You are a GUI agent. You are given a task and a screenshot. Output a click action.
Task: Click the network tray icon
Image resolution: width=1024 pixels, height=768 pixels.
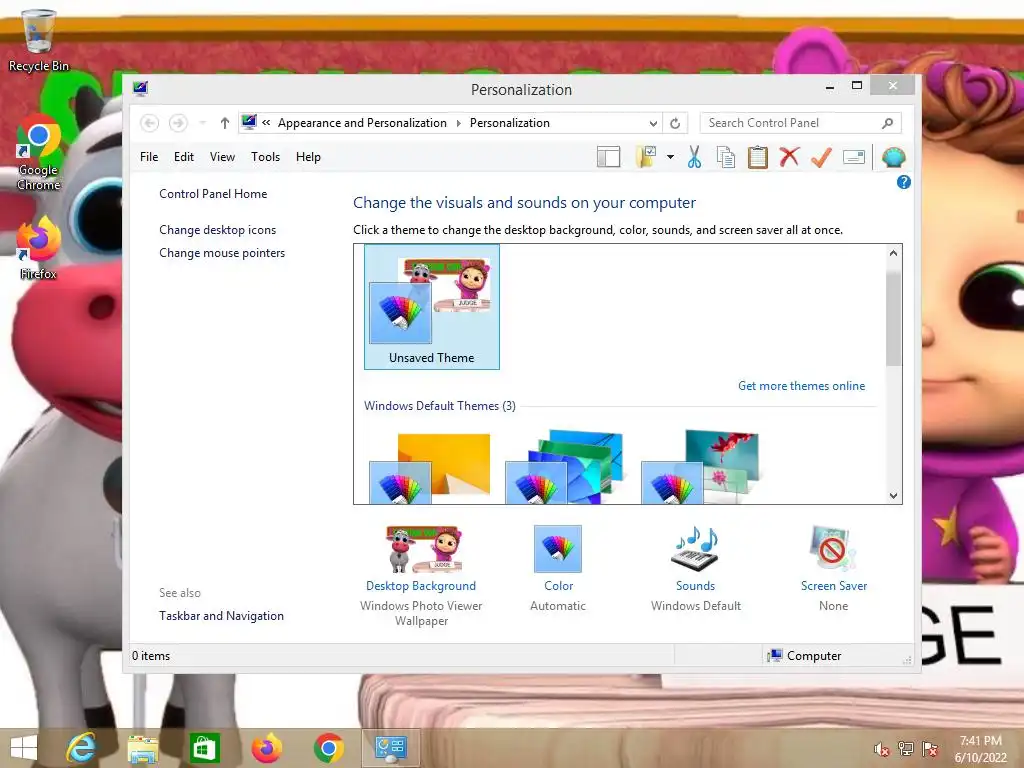[x=906, y=749]
